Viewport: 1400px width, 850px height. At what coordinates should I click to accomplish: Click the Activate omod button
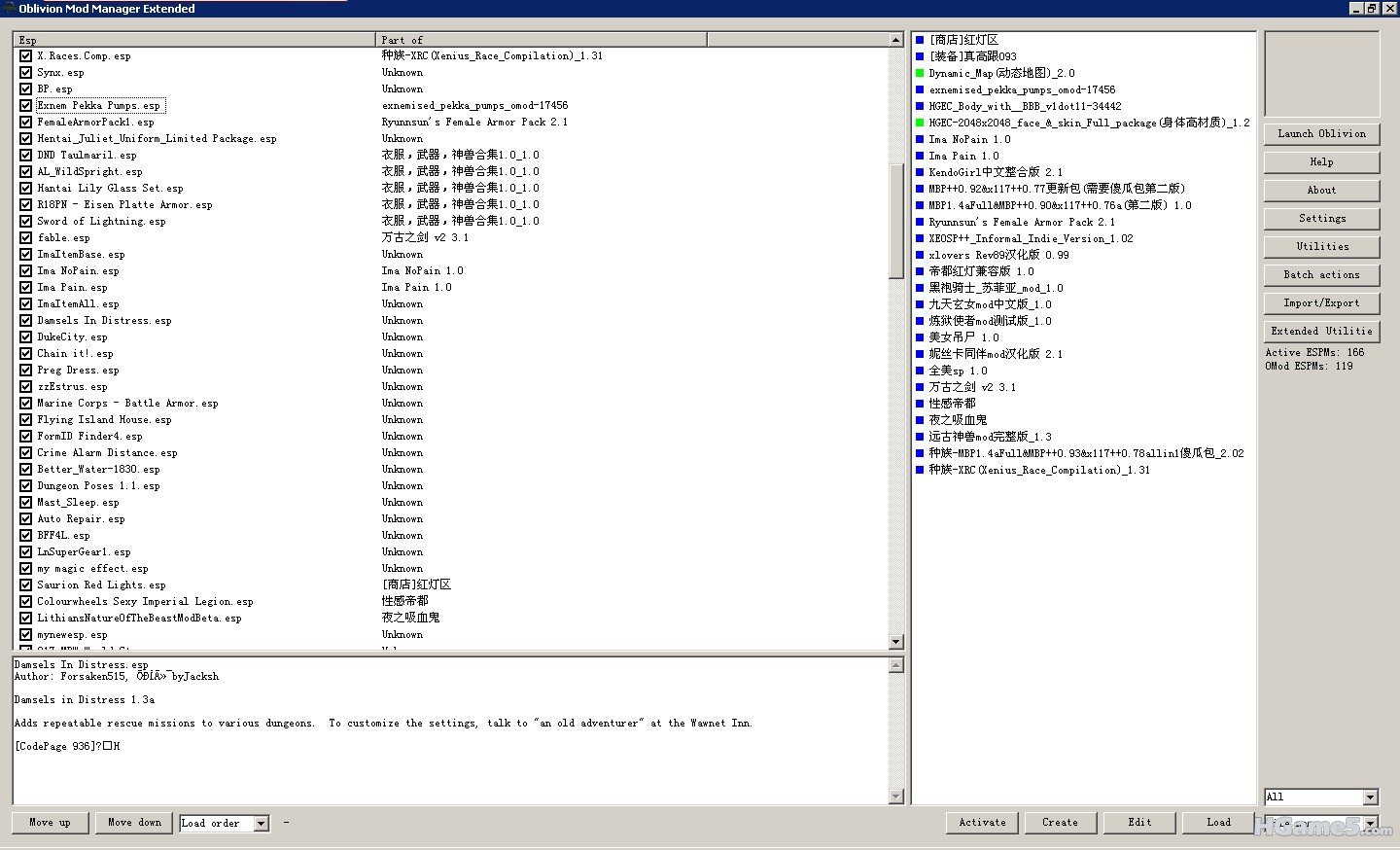pyautogui.click(x=982, y=823)
